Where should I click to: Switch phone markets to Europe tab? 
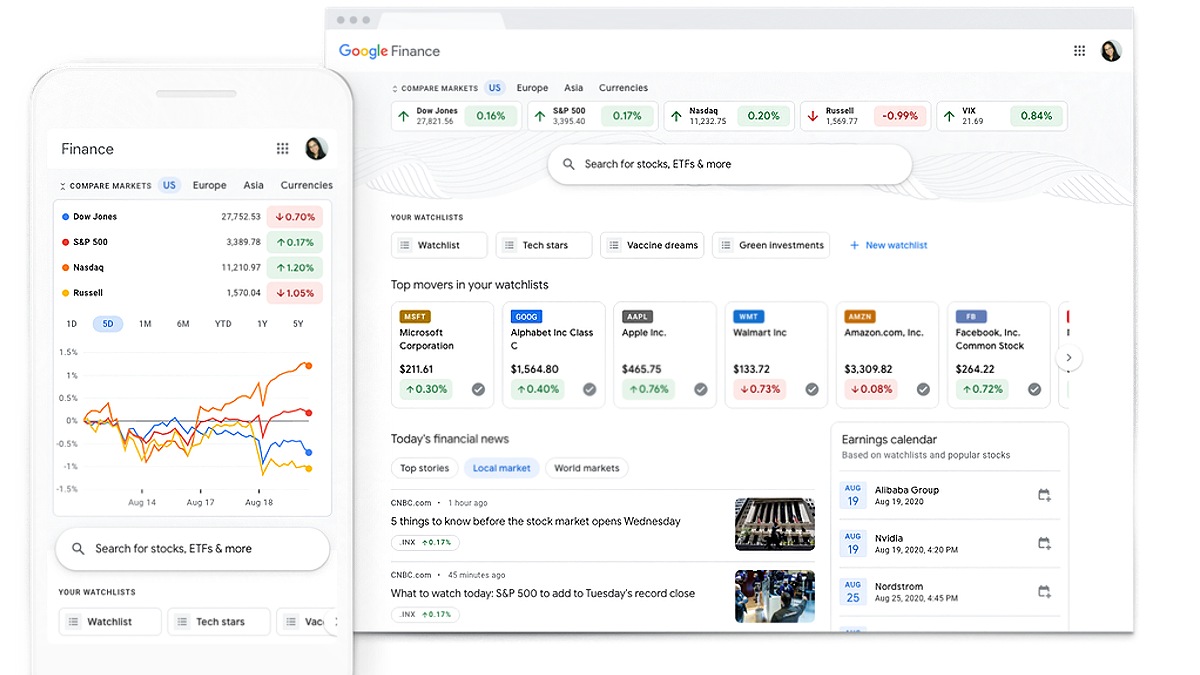click(x=210, y=185)
